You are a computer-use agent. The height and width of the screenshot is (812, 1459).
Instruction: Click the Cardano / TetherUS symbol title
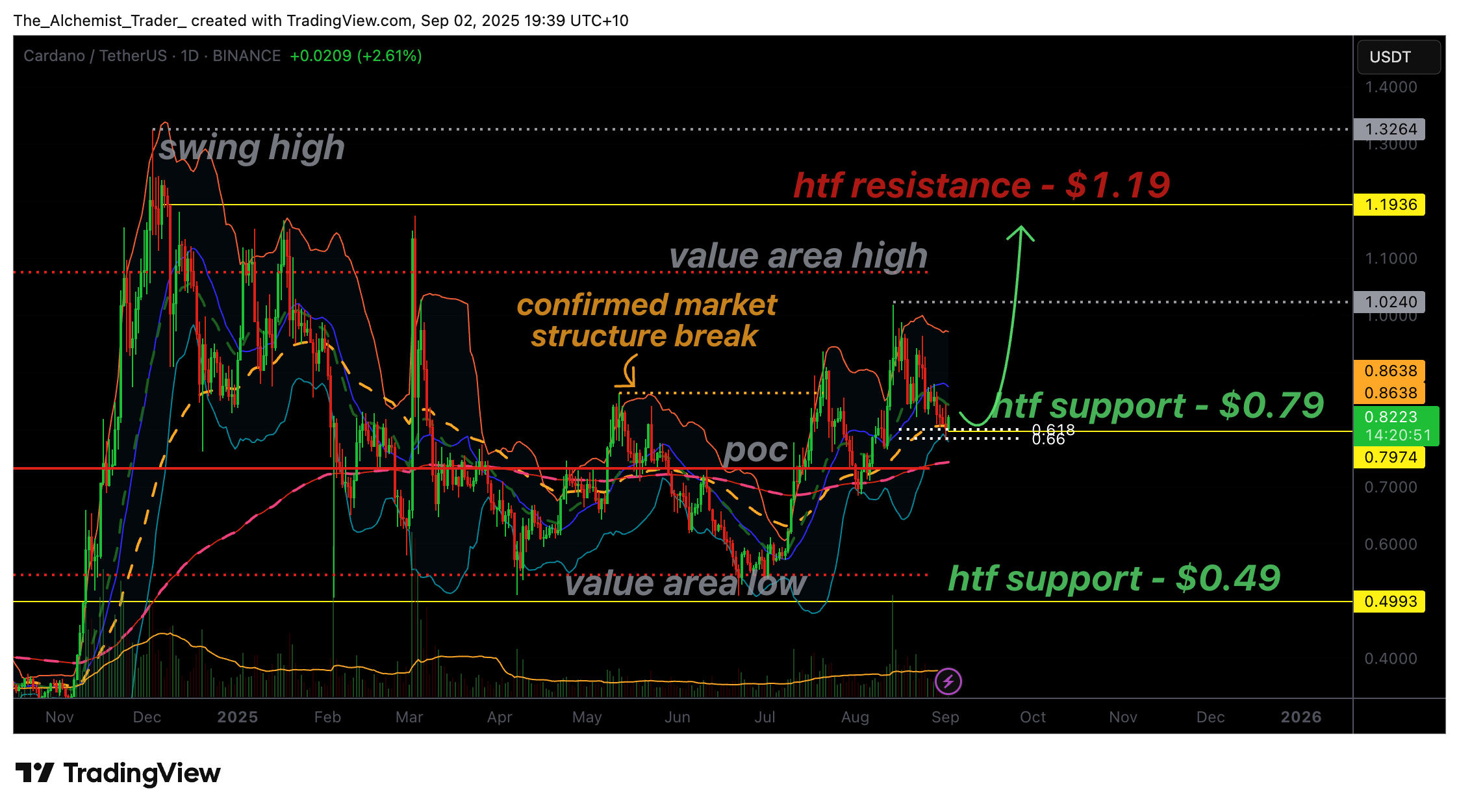coord(94,56)
